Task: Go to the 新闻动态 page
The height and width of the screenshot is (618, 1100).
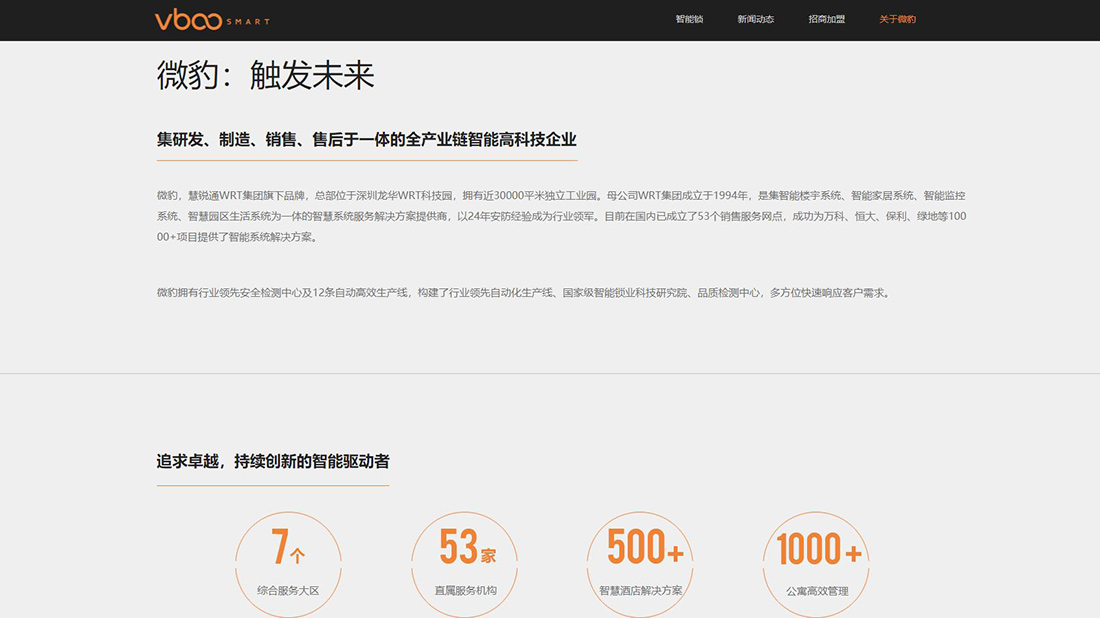Action: 756,20
